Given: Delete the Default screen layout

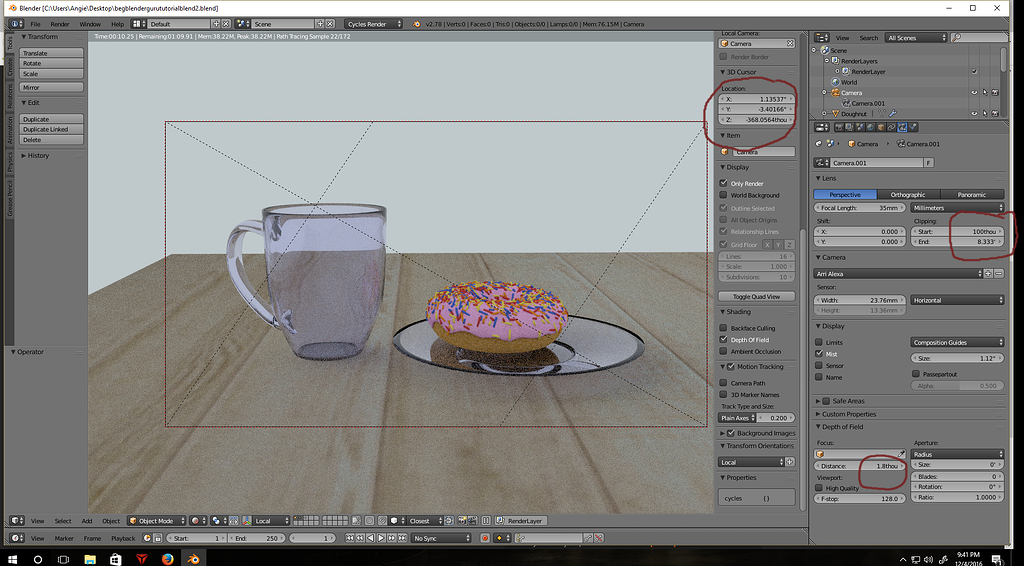Looking at the screenshot, I should click(226, 24).
